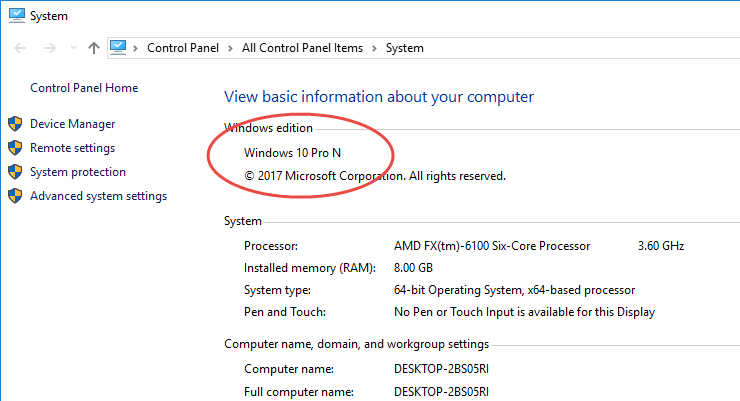740x401 pixels.
Task: Click the Windows edition section header
Action: pyautogui.click(x=268, y=128)
